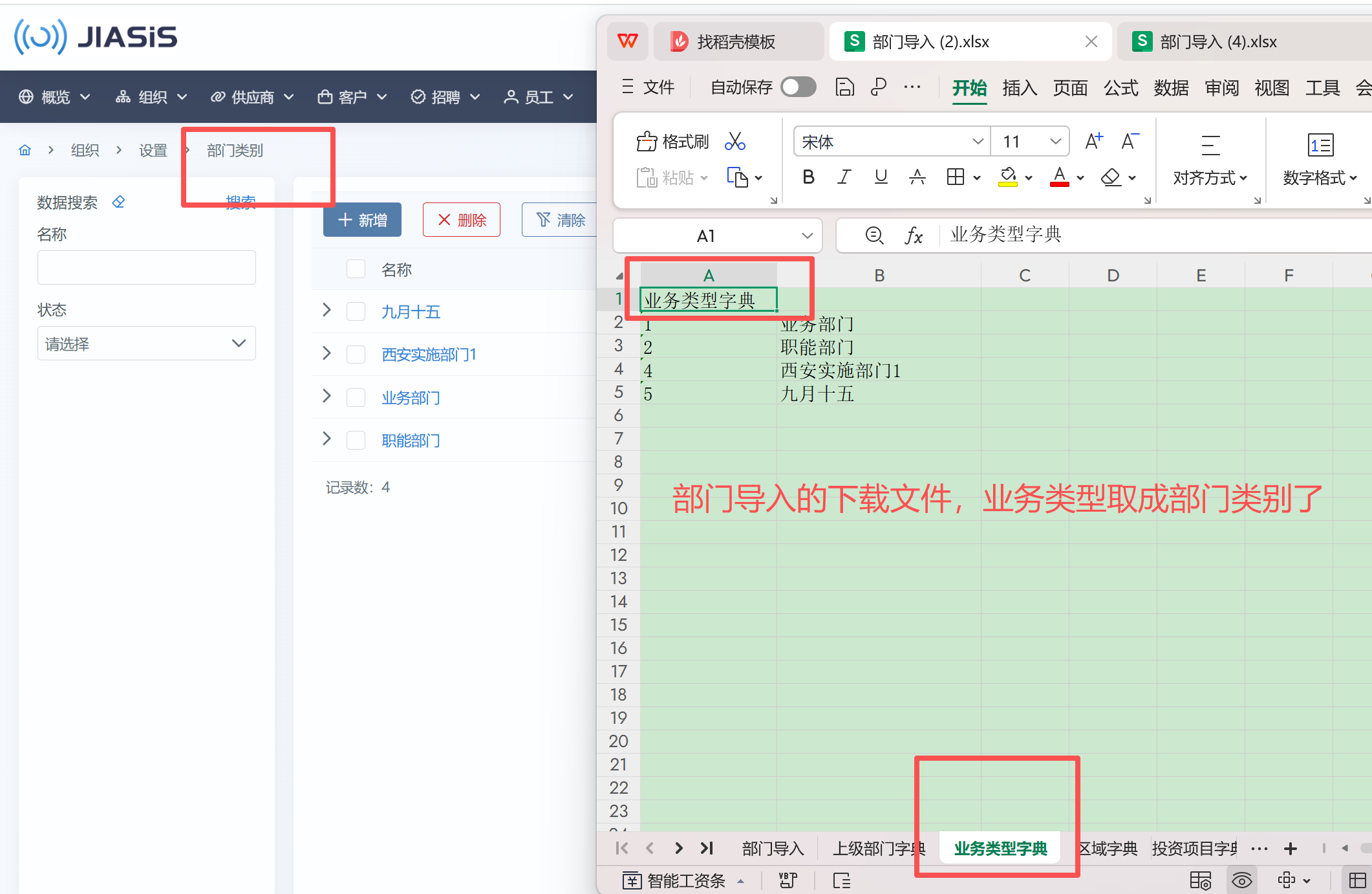Click the 新增 button

click(x=362, y=220)
